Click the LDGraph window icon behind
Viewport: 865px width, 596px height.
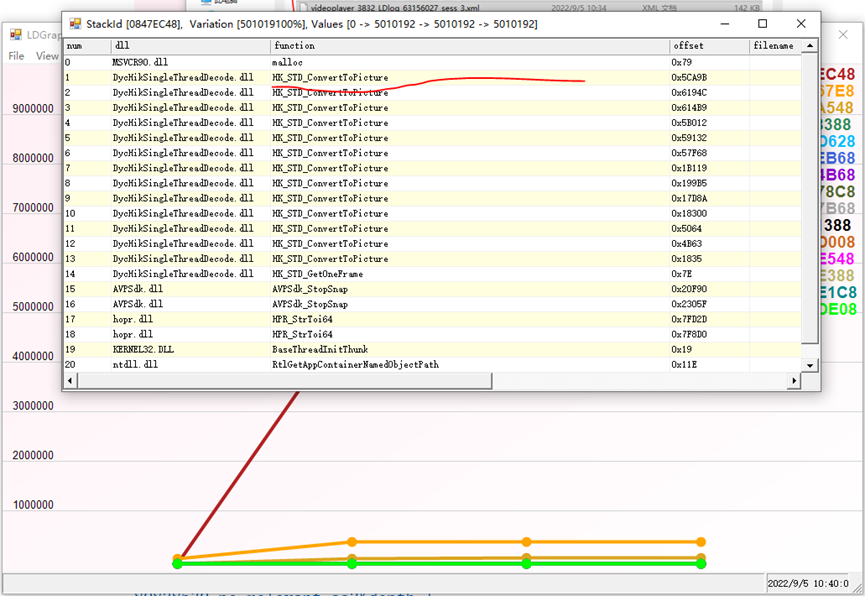click(15, 35)
